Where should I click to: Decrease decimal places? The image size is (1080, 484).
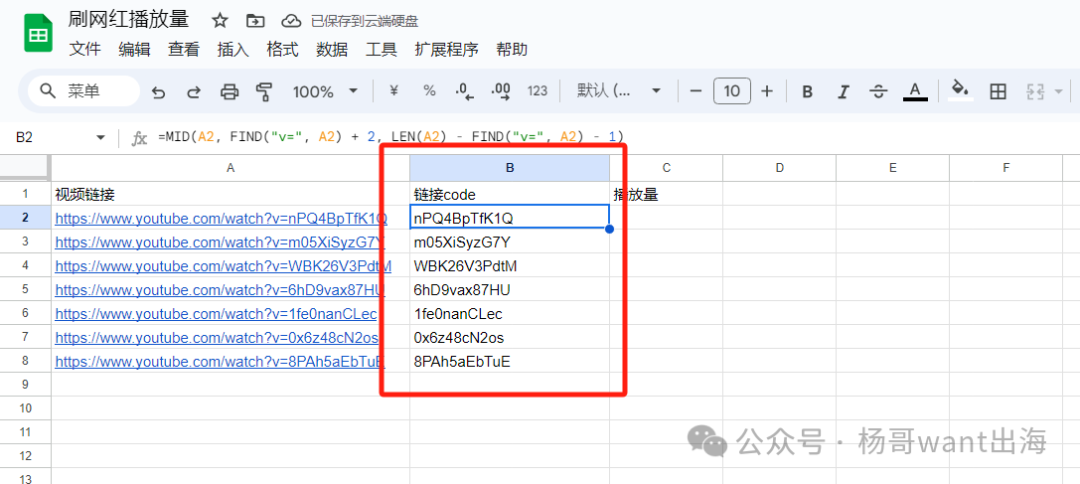(x=465, y=91)
